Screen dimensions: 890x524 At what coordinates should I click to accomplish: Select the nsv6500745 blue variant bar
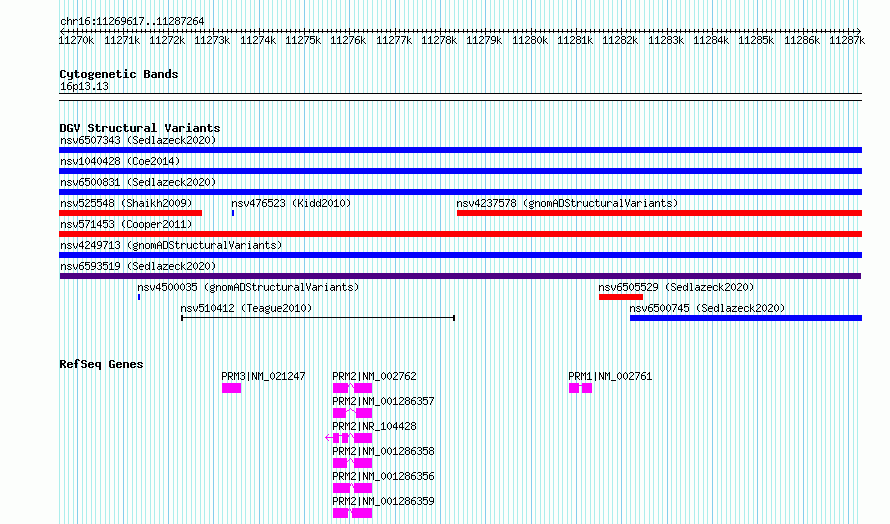tap(746, 318)
